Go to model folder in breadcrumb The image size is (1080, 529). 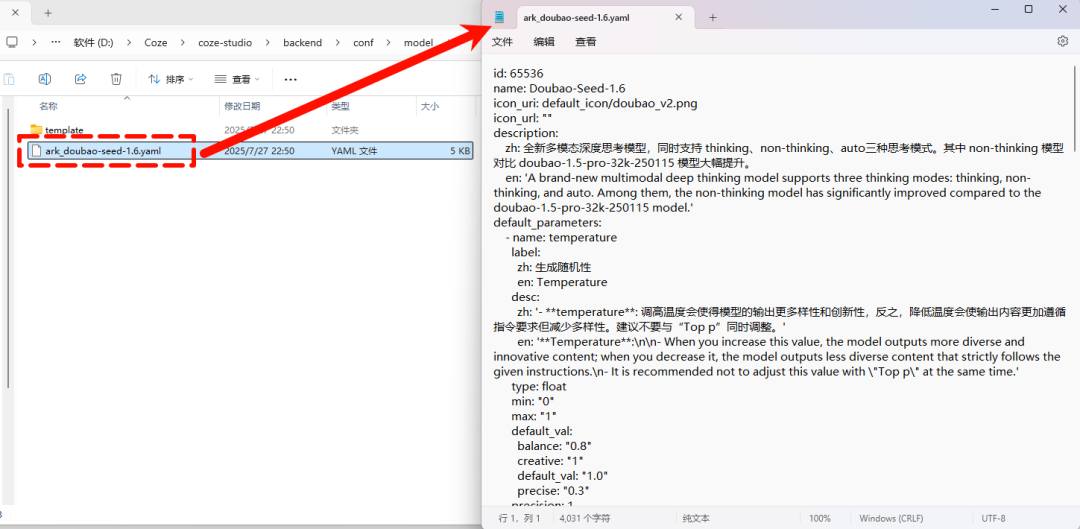pyautogui.click(x=418, y=42)
